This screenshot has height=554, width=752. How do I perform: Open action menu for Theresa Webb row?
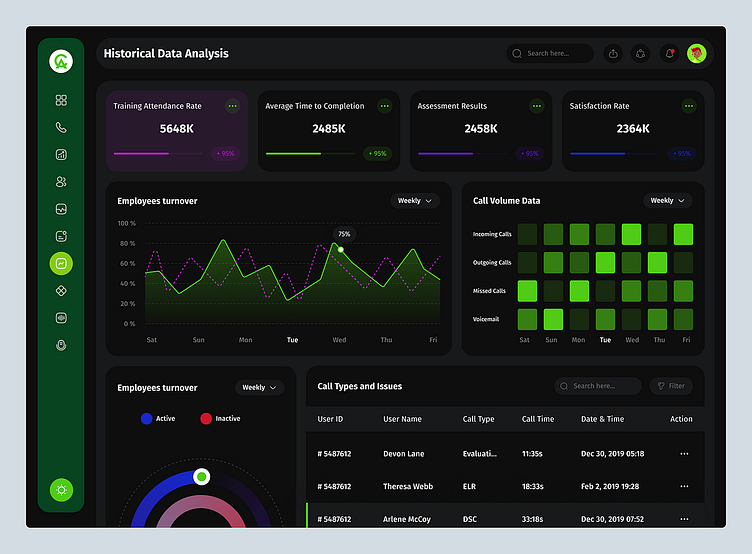684,486
